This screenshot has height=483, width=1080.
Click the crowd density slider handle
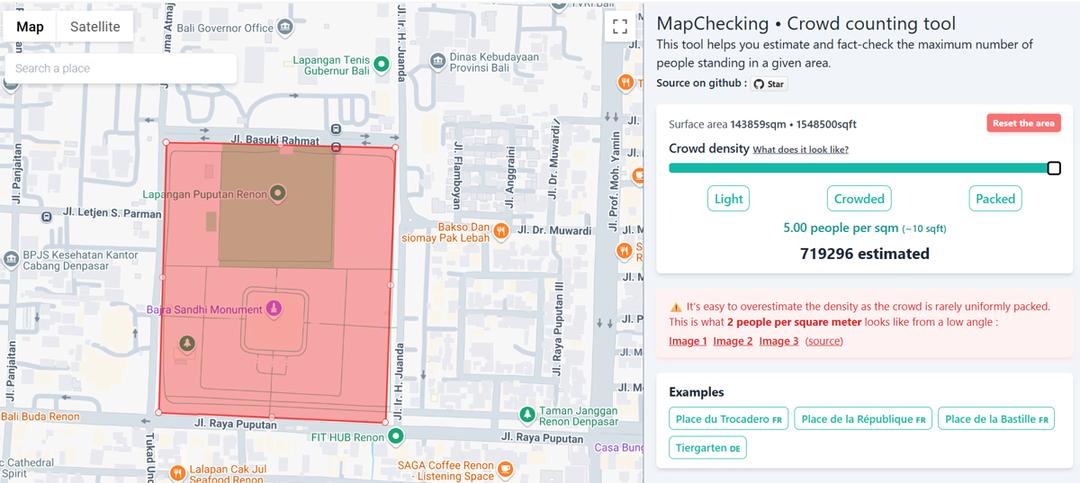[x=1054, y=168]
